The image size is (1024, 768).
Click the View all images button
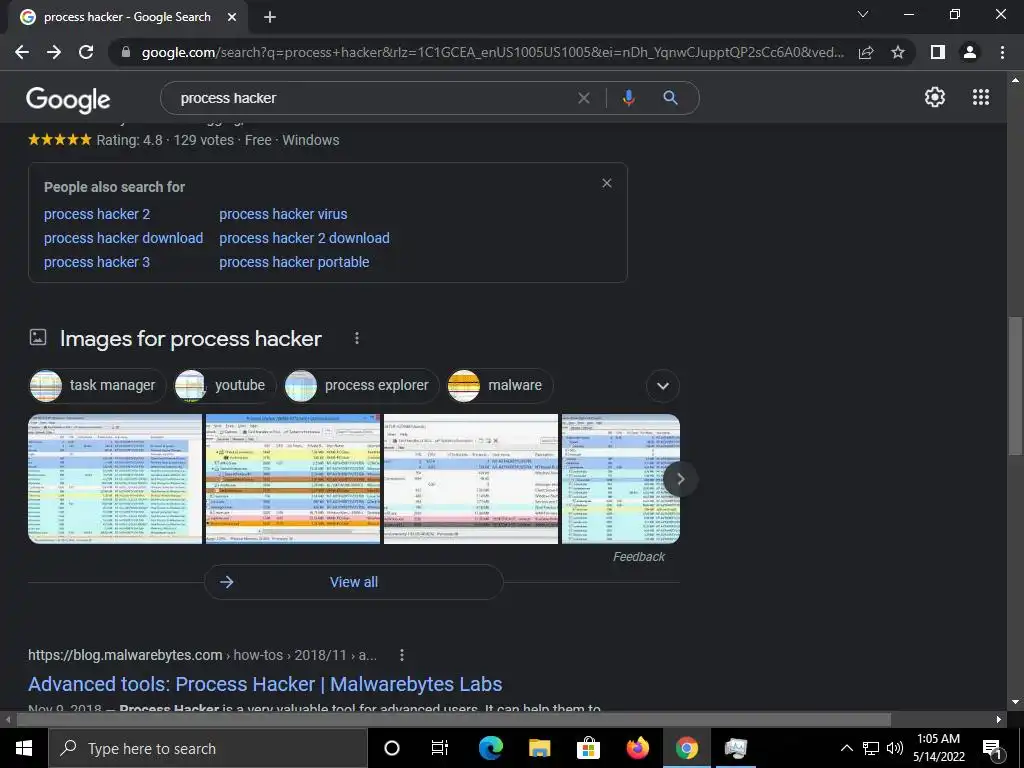point(353,582)
